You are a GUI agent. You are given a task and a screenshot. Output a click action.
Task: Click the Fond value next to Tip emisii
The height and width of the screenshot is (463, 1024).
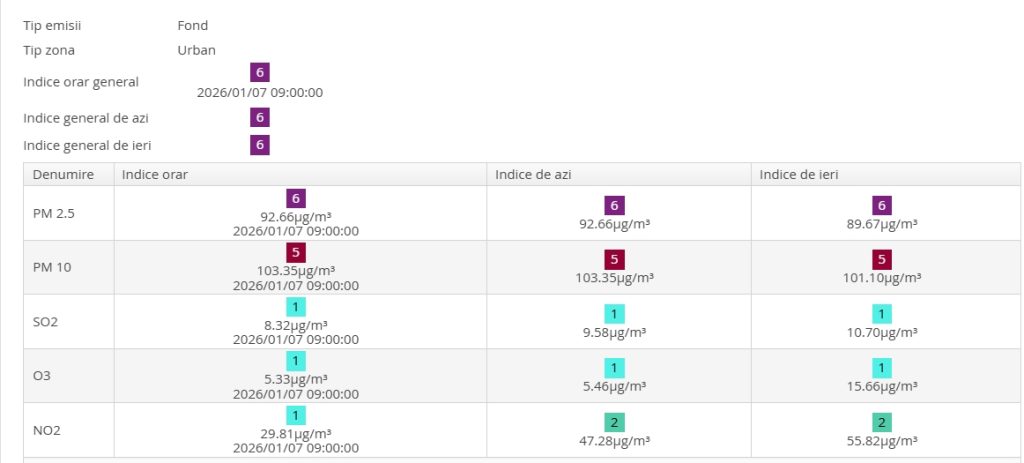click(x=193, y=25)
